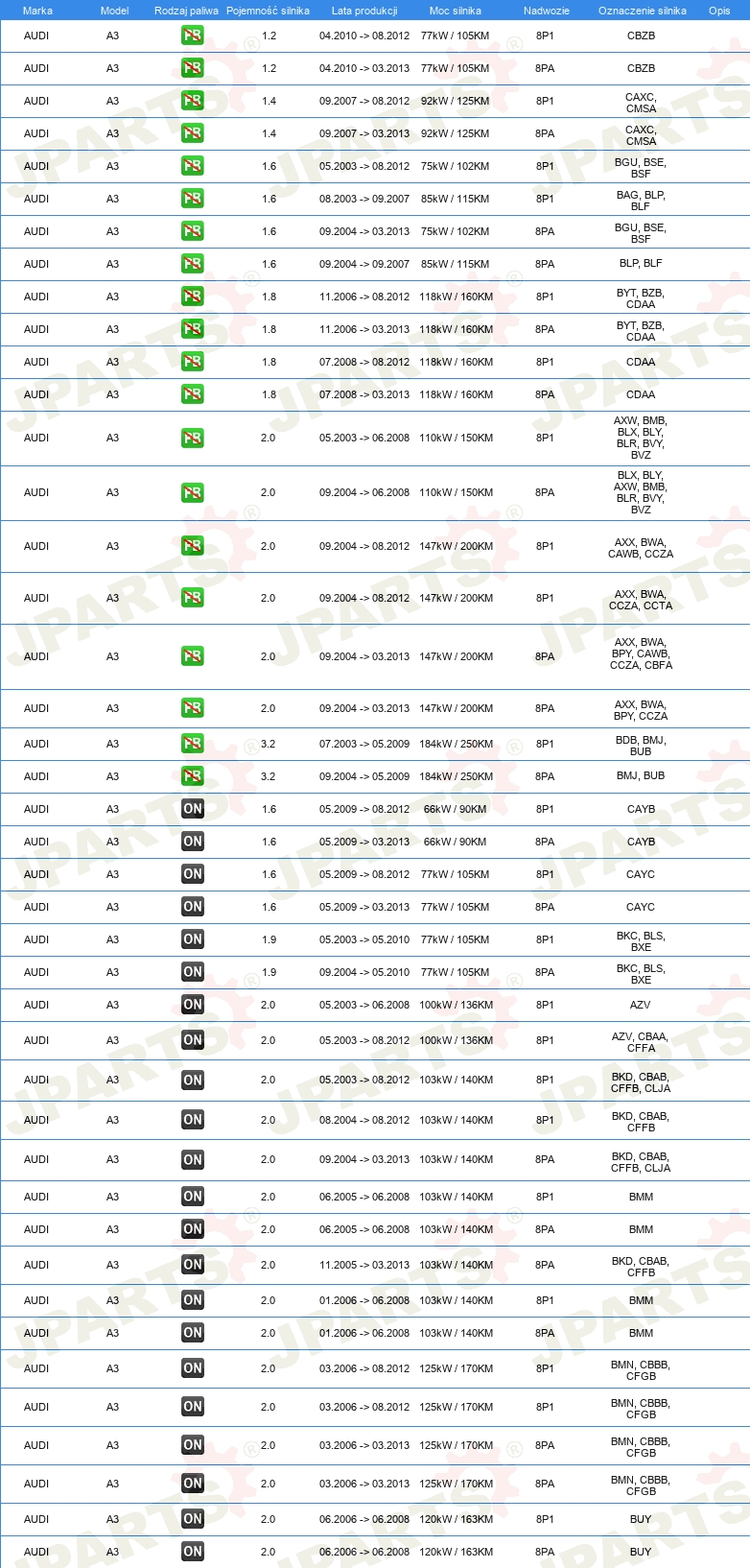Select date cell 05.2003 -> 05.2010
The width and height of the screenshot is (750, 1568).
coord(364,939)
